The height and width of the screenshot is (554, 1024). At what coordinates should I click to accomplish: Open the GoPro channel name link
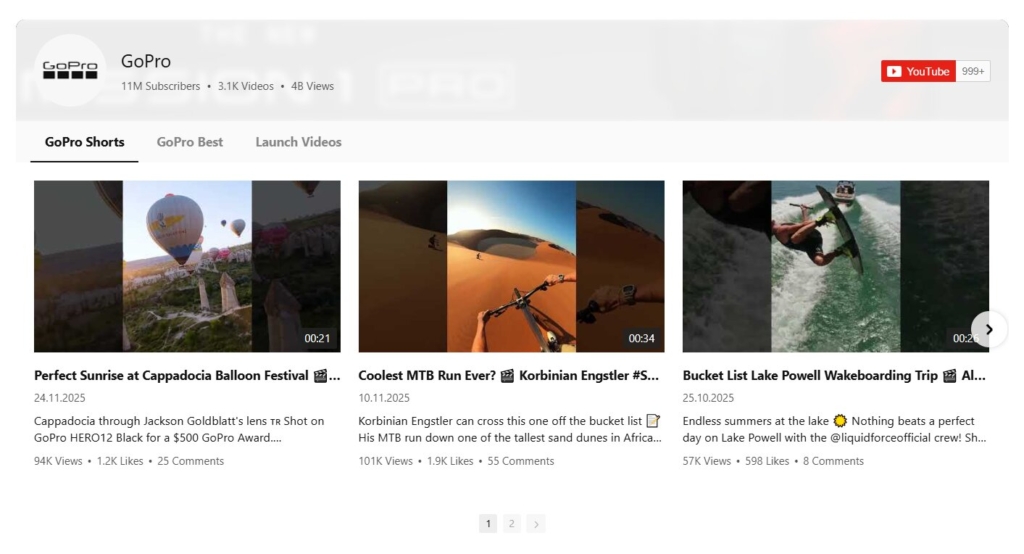point(146,61)
